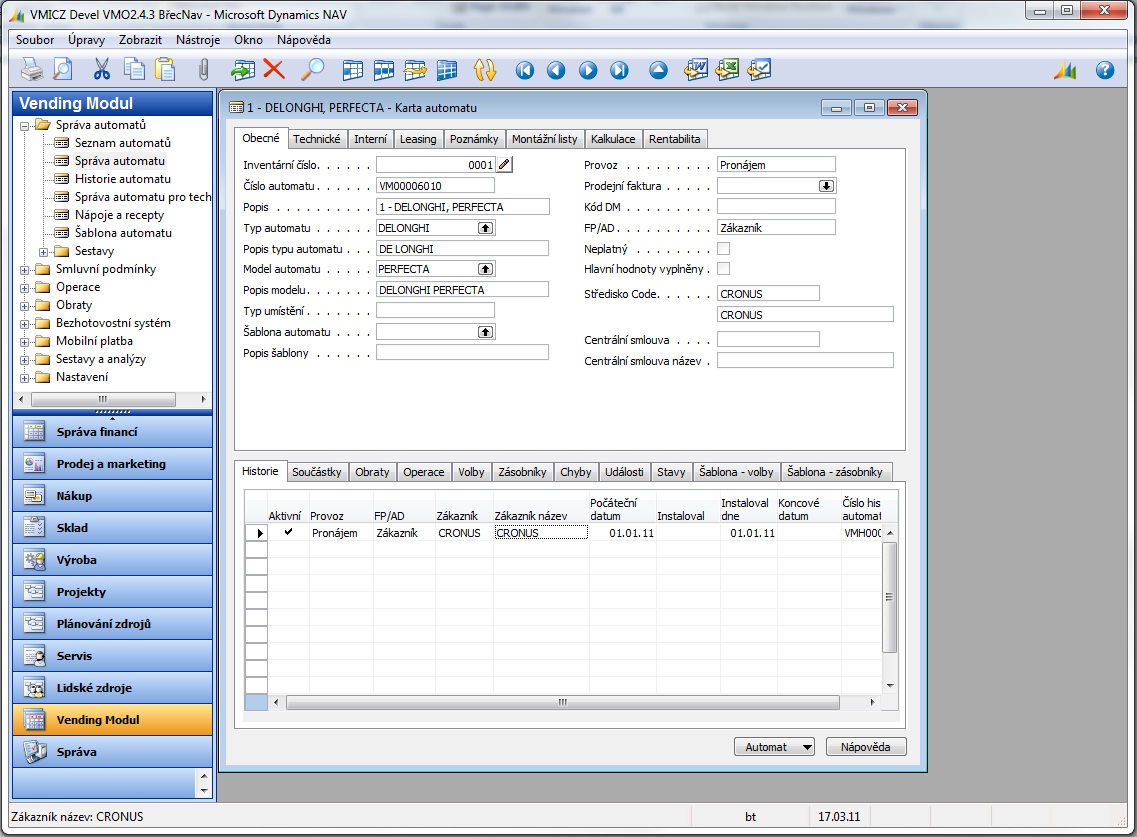
Task: Go to Last record arrow
Action: click(x=619, y=70)
